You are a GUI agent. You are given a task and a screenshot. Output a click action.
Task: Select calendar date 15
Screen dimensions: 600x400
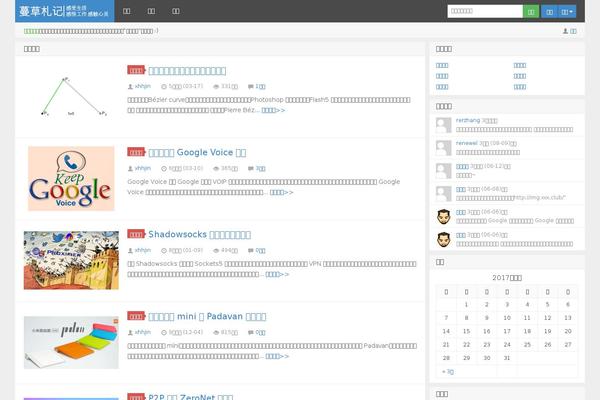click(x=466, y=331)
